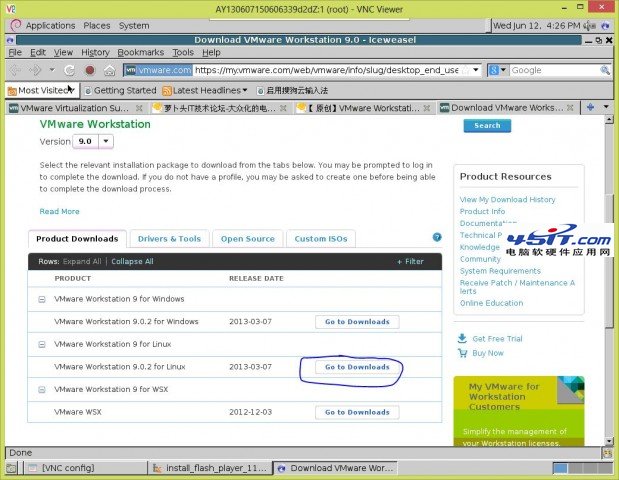Close the Download VMware Works... tab

(x=570, y=107)
